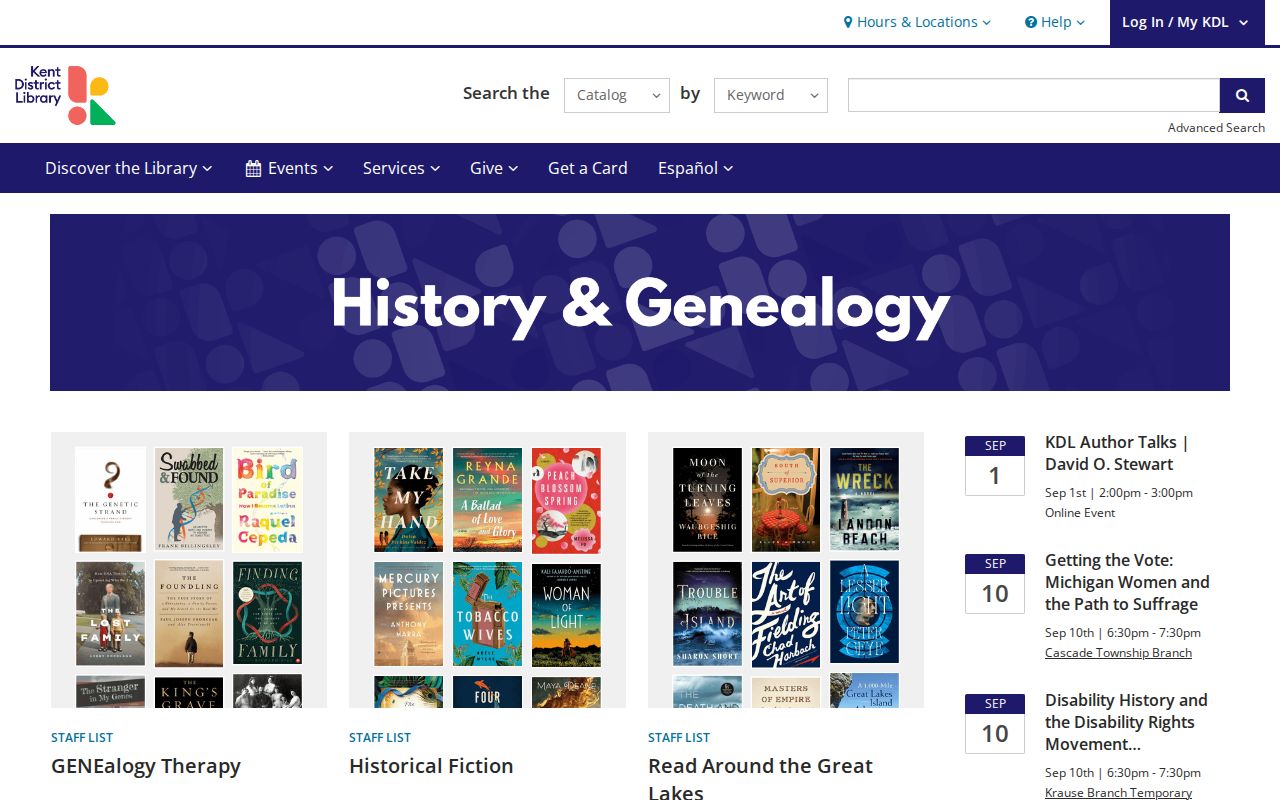
Task: Click the Sep 1 date badge
Action: coord(995,466)
